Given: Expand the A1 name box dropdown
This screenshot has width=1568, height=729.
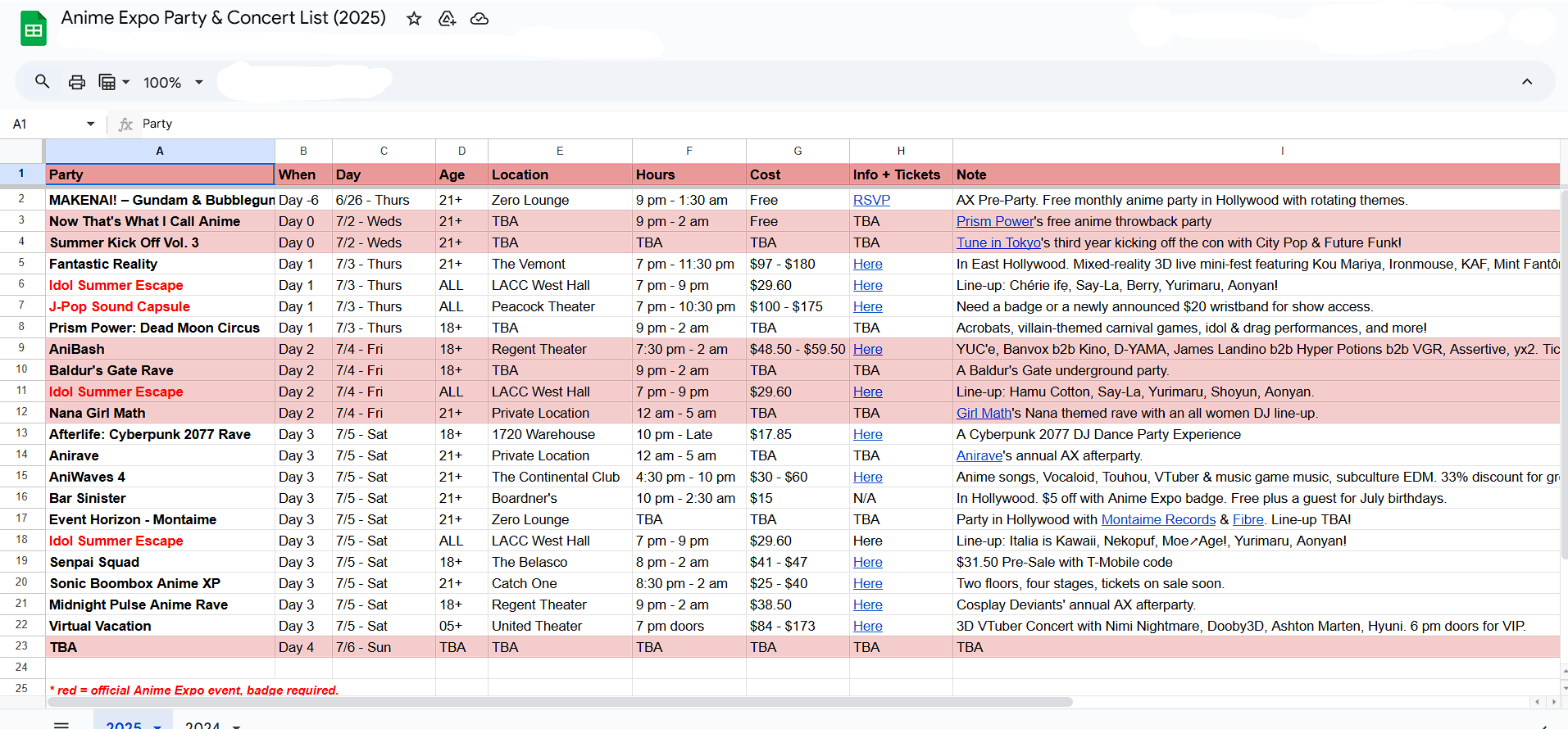Looking at the screenshot, I should [90, 124].
